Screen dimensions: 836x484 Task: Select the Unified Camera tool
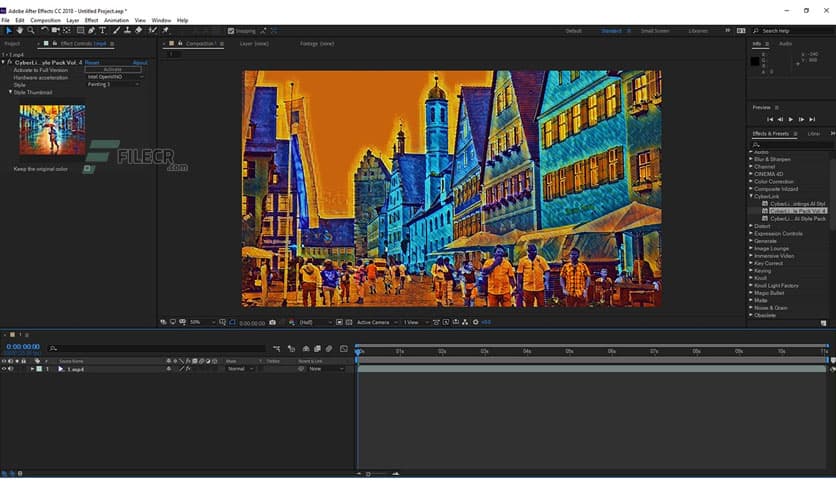55,31
